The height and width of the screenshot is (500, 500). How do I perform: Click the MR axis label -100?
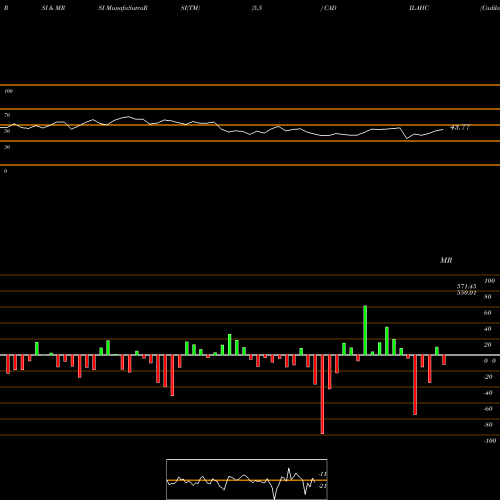(x=490, y=441)
